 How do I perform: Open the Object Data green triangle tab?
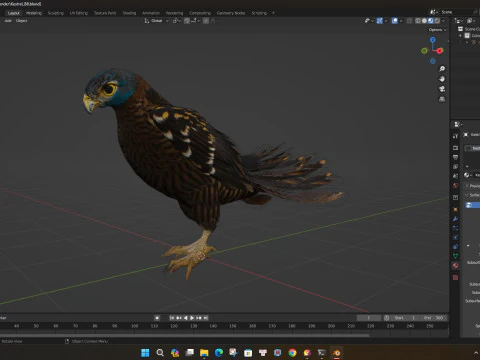click(x=456, y=256)
